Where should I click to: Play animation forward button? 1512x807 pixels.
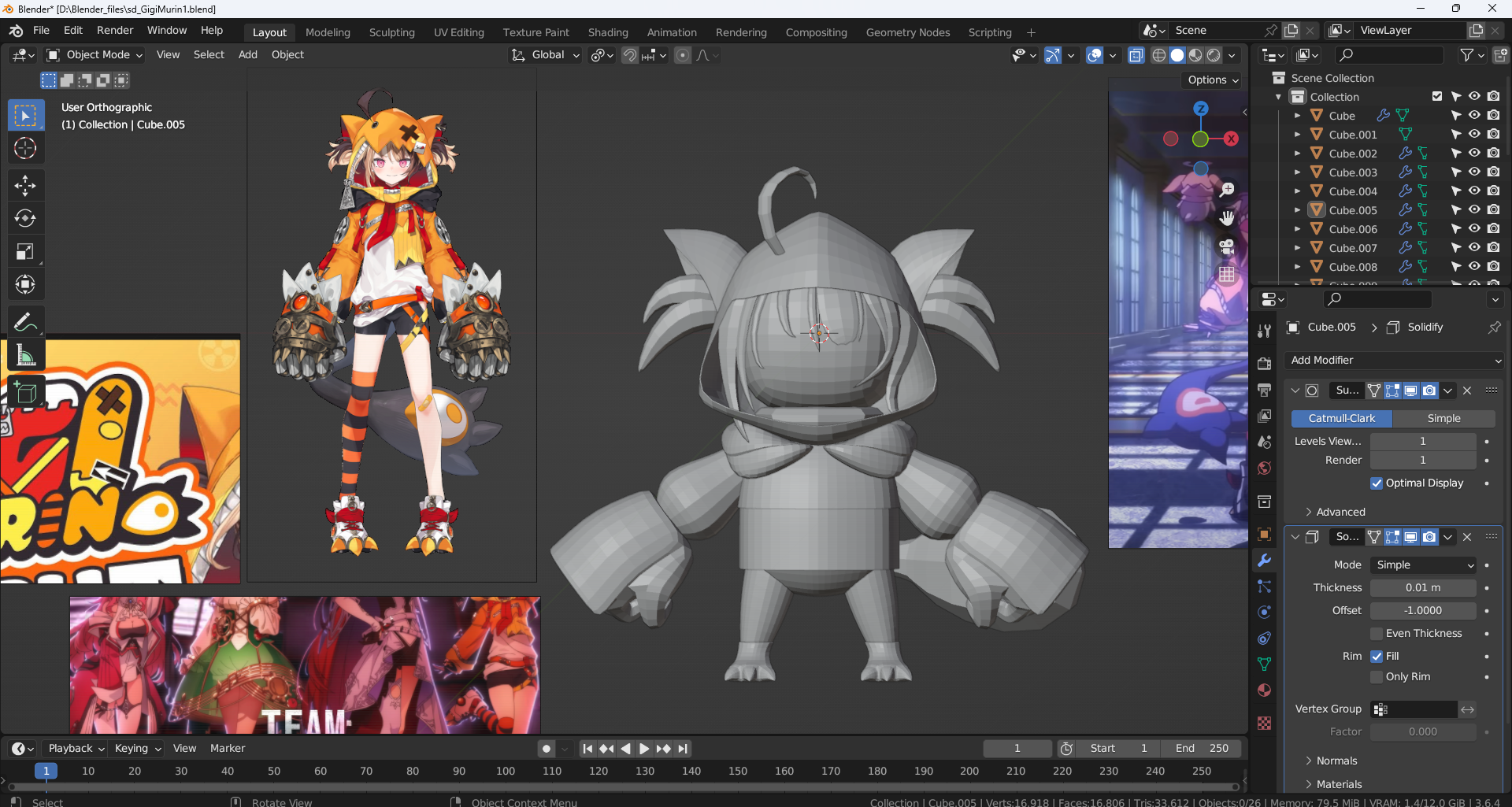click(x=644, y=749)
